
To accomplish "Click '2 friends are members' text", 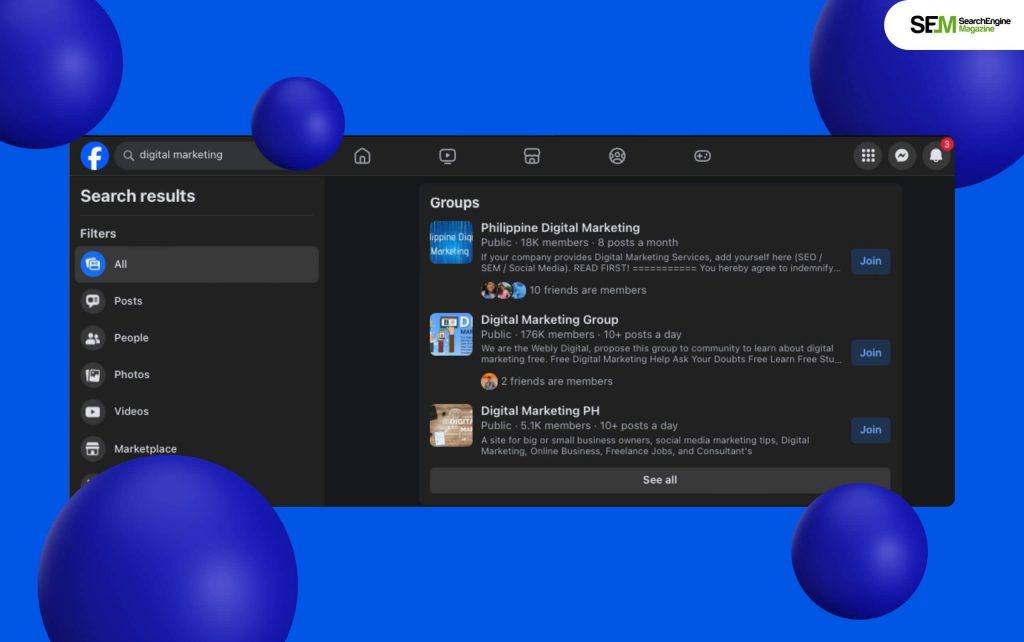I will coord(556,381).
